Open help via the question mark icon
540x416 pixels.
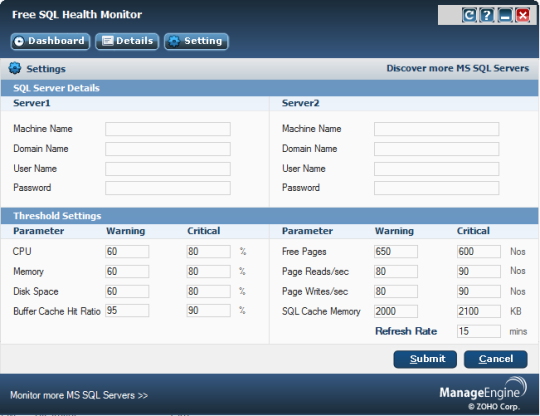(487, 15)
